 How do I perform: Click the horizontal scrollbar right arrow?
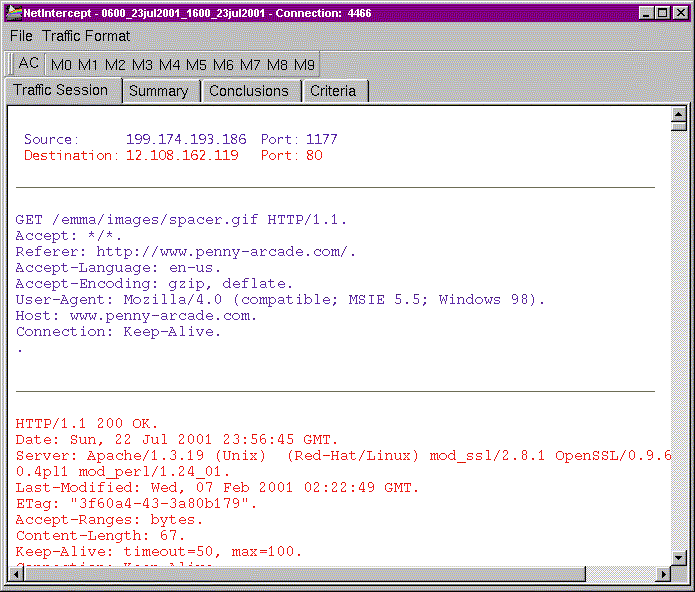[663, 574]
